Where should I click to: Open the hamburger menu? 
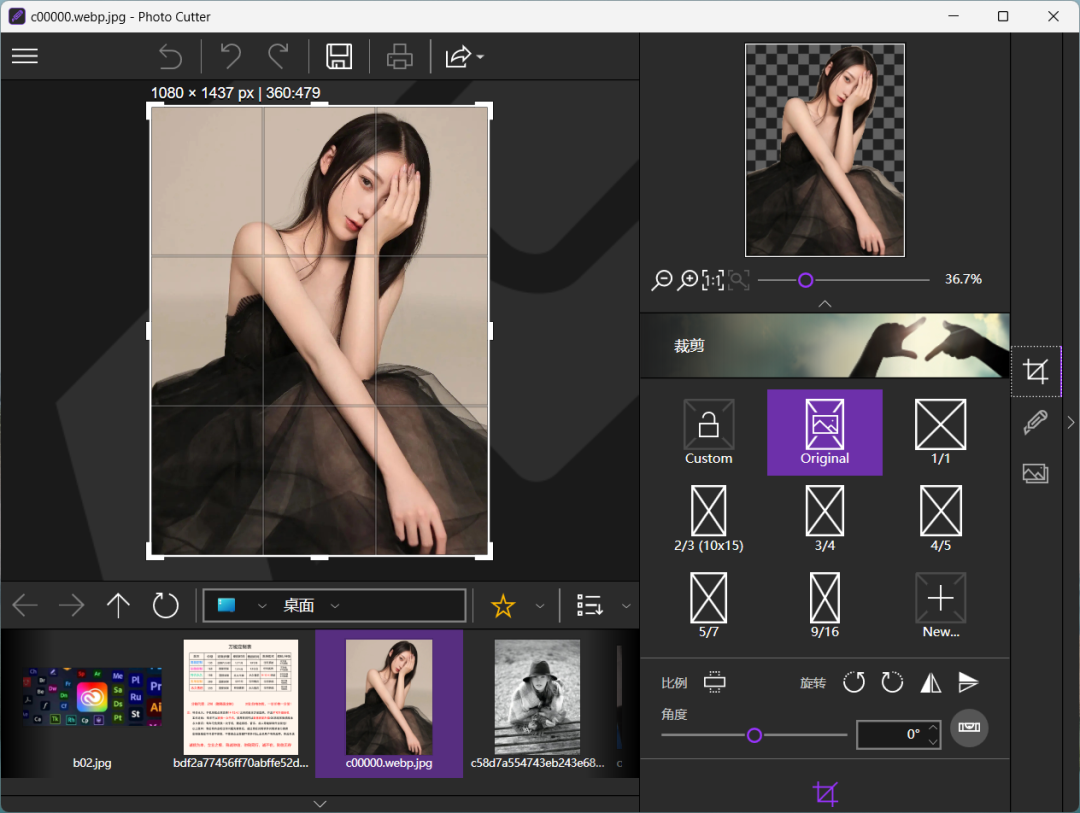click(24, 56)
